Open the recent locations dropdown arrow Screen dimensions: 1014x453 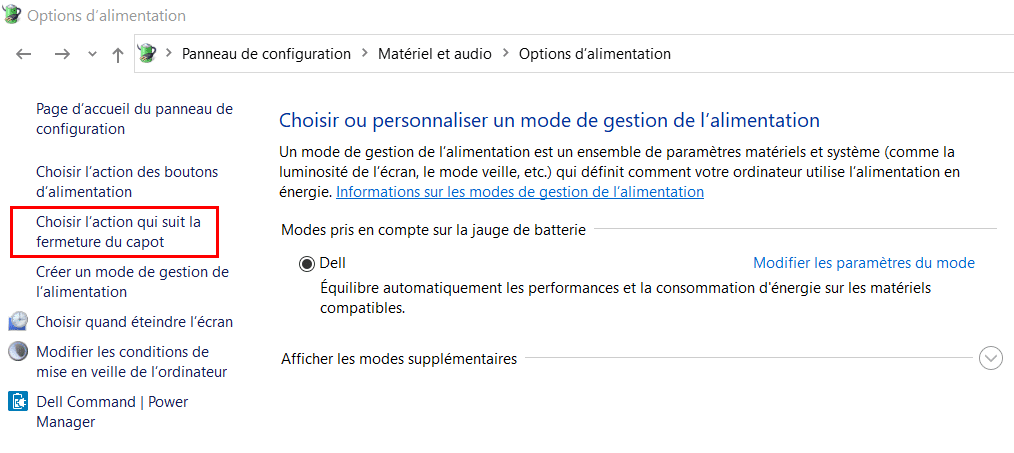pyautogui.click(x=93, y=55)
